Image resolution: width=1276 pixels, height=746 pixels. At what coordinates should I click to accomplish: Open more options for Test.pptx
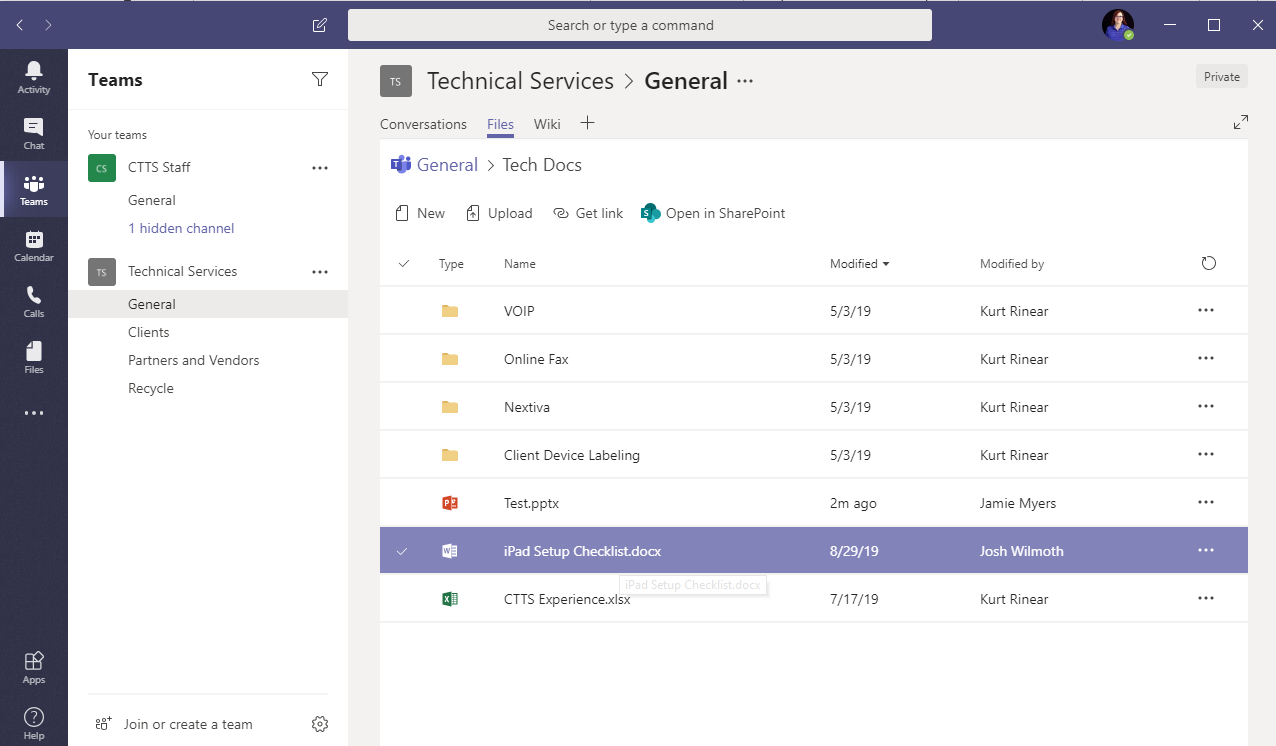(x=1205, y=502)
